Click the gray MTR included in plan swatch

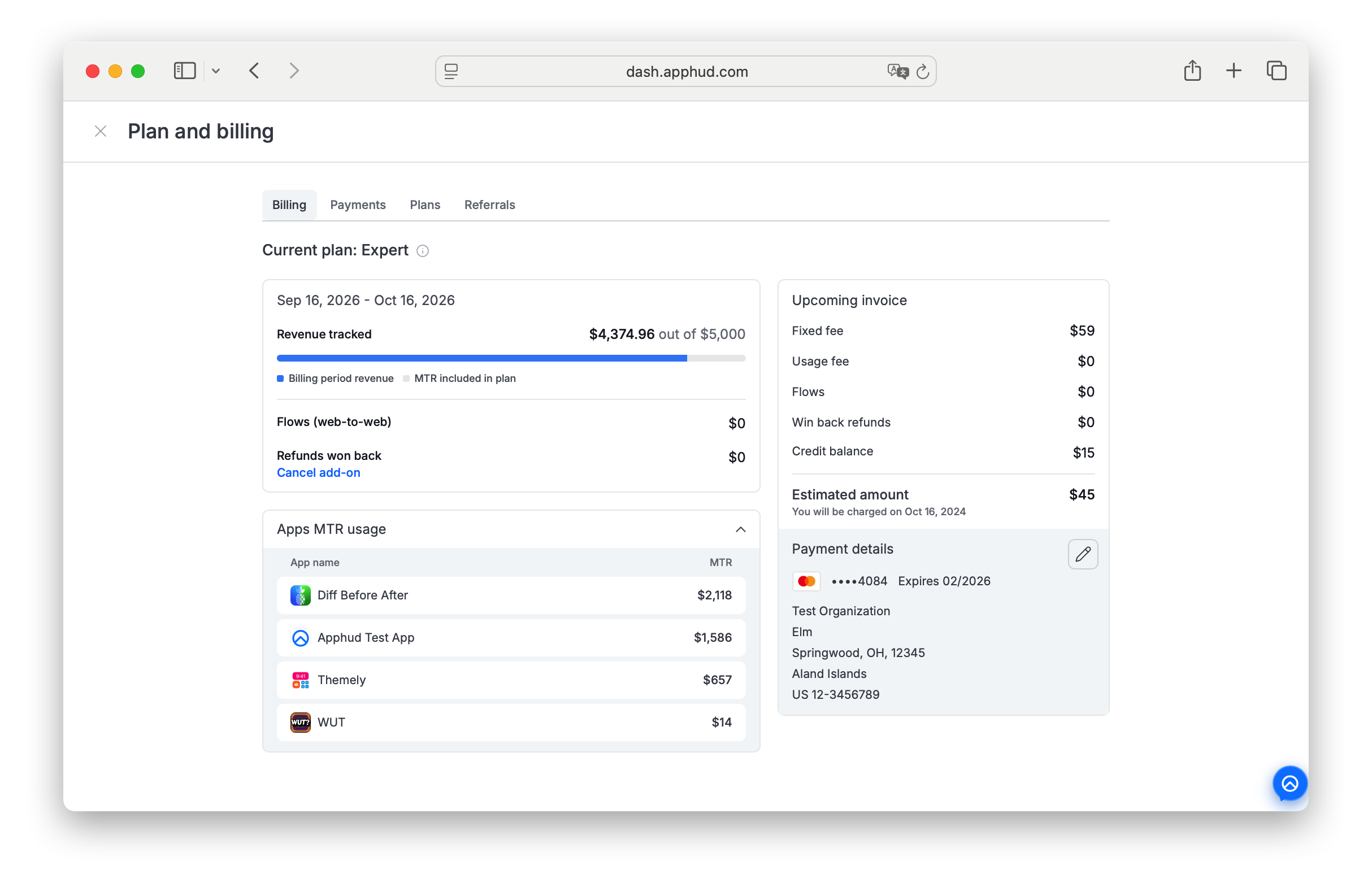(406, 379)
